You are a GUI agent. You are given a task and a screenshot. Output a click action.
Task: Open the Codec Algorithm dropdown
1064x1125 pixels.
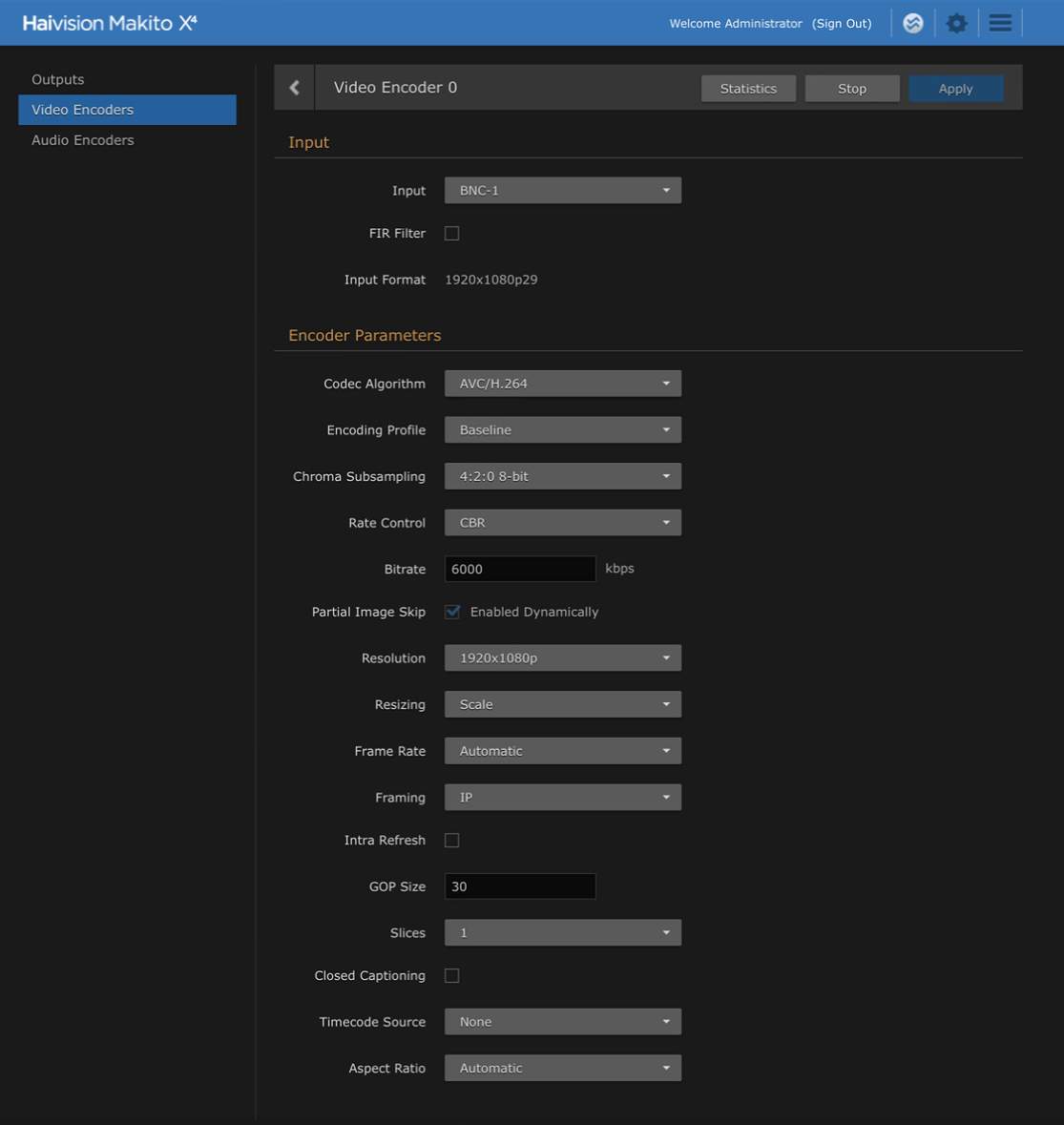click(563, 384)
